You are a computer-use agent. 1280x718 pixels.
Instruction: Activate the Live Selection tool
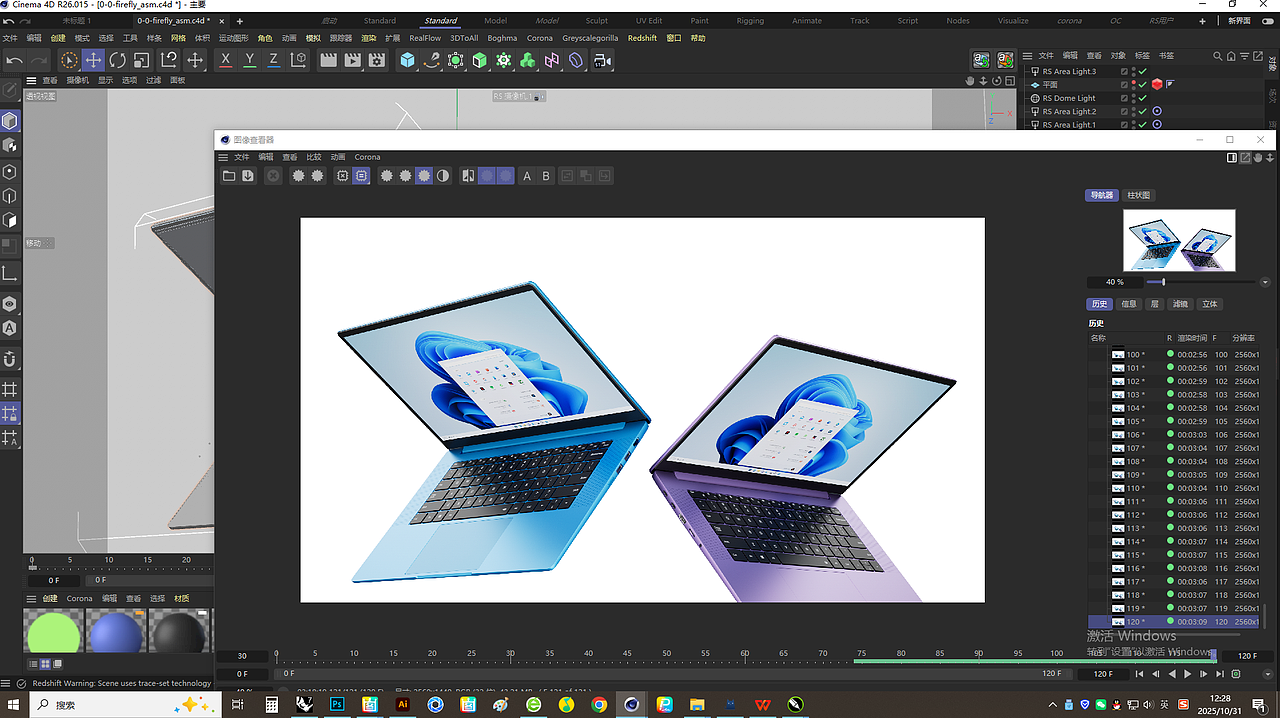click(x=69, y=60)
